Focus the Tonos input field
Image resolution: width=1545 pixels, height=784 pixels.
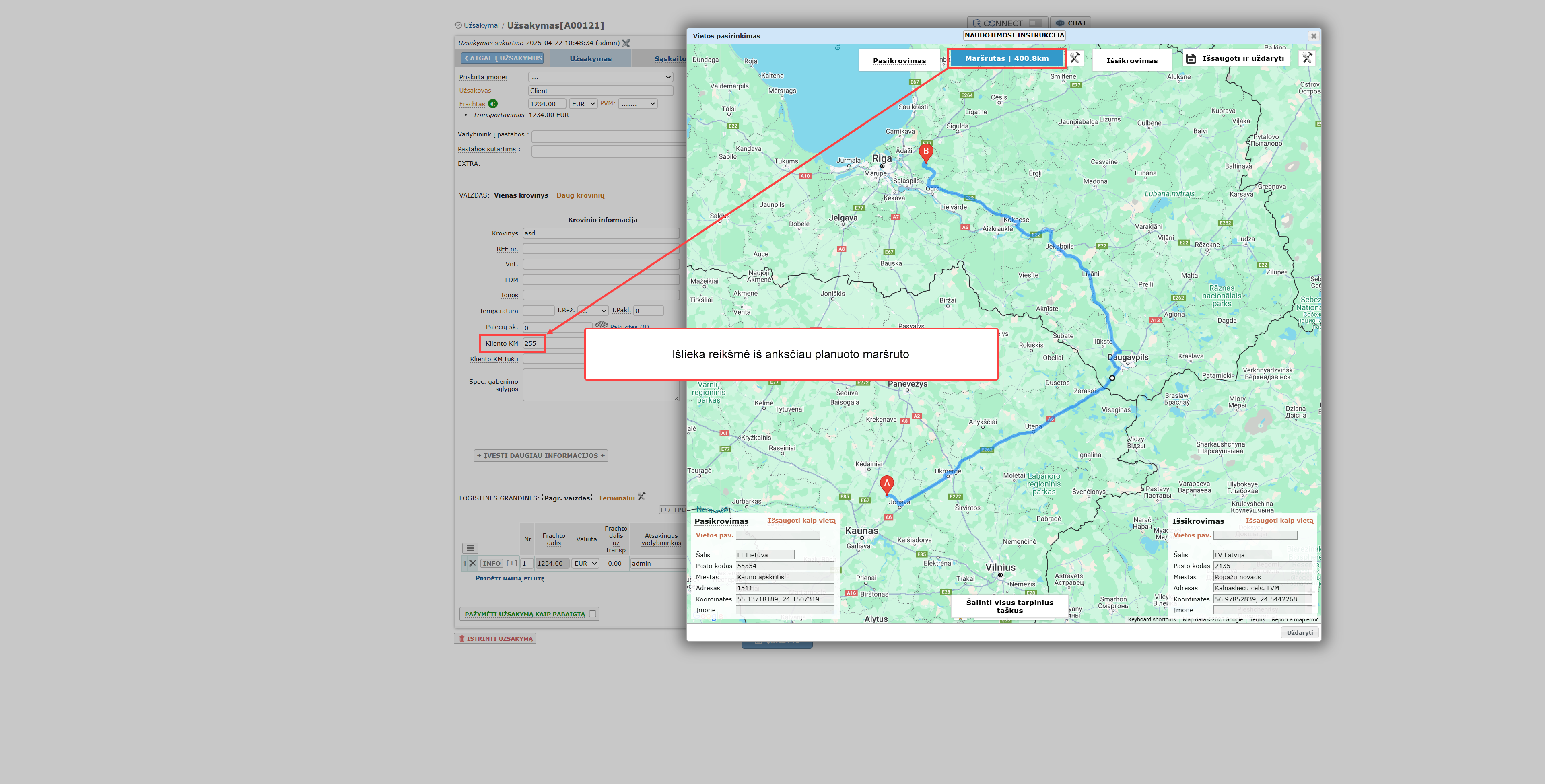tap(601, 295)
